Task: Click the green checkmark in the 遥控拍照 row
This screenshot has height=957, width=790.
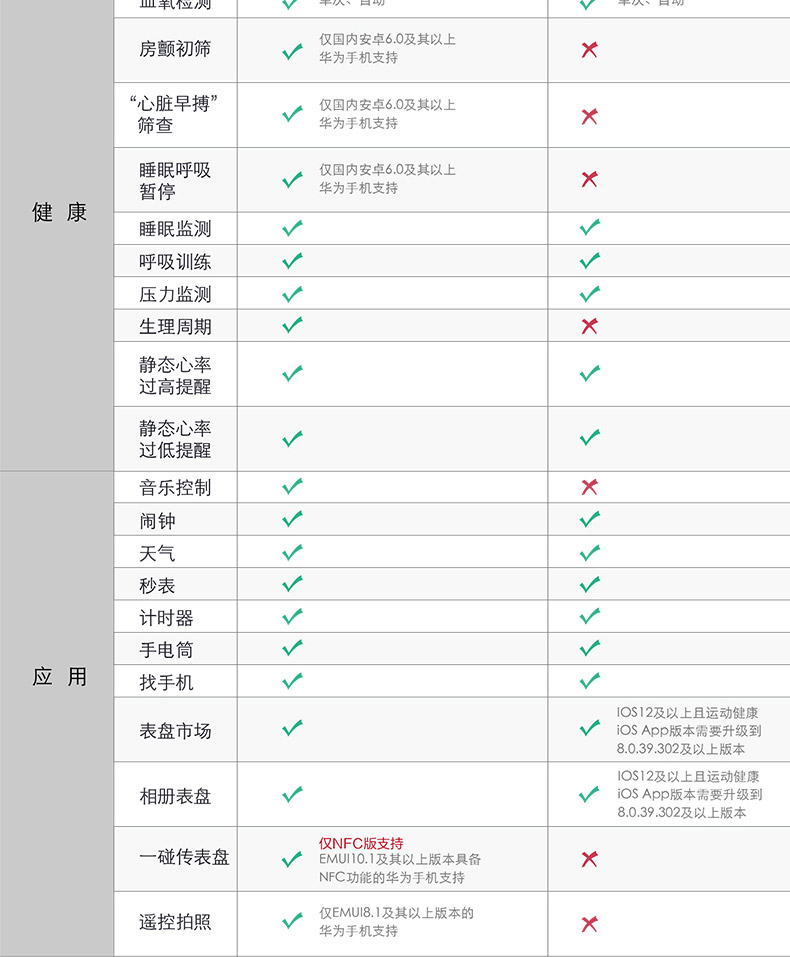Action: [x=292, y=921]
